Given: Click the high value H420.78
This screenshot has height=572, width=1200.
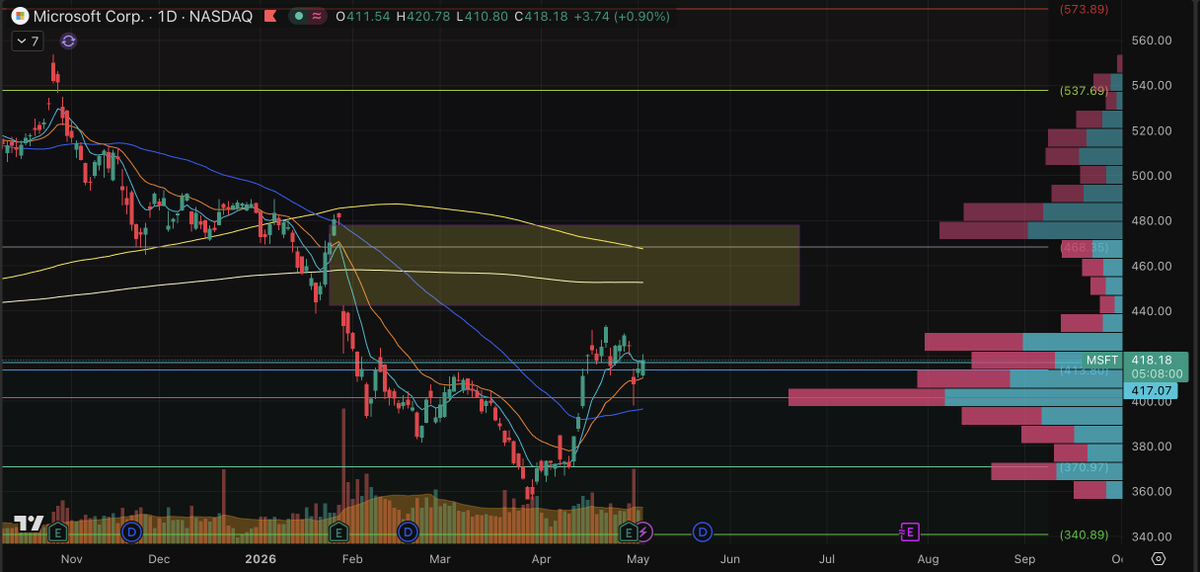Looking at the screenshot, I should point(423,17).
